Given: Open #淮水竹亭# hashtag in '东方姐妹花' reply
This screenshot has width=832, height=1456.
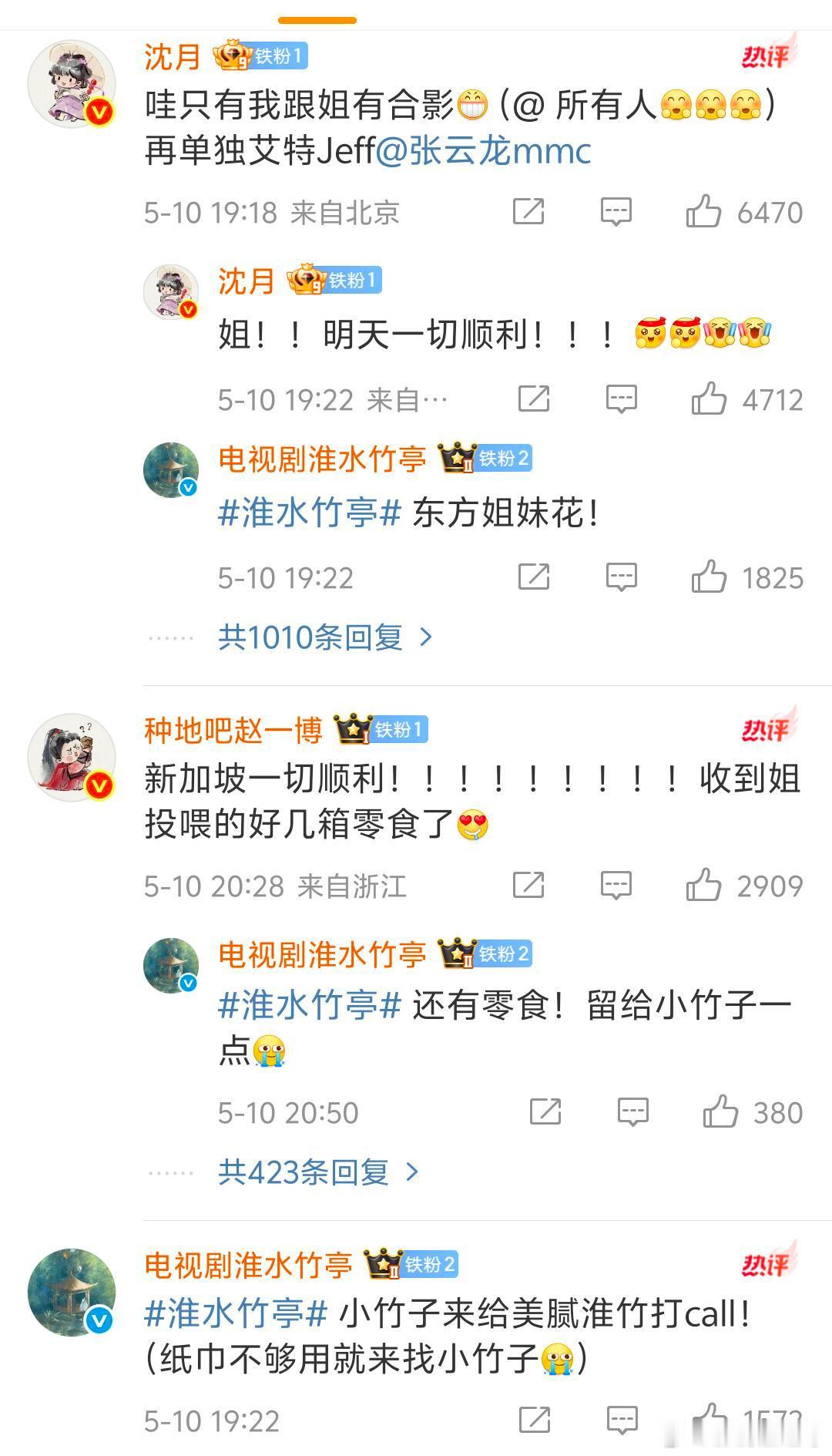Looking at the screenshot, I should pos(310,513).
